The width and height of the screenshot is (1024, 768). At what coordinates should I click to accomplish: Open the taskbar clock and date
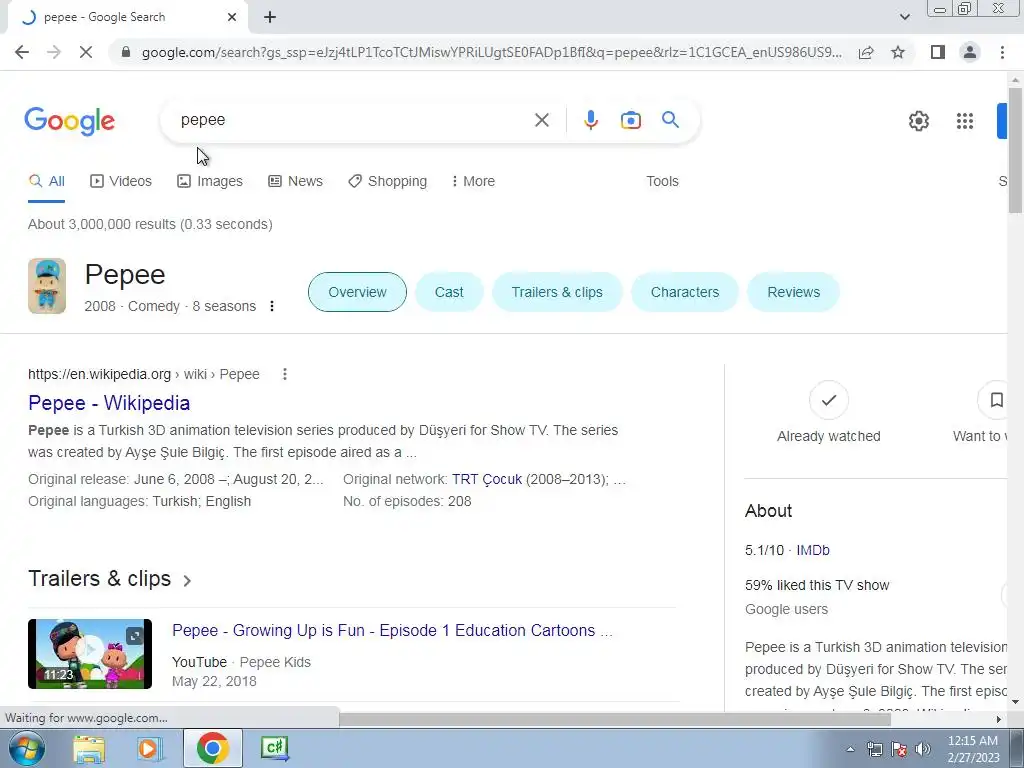[x=973, y=749]
